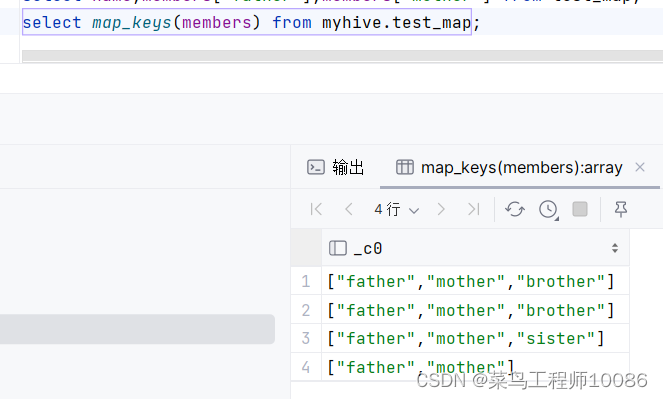Reload the query result data
The height and width of the screenshot is (399, 663).
pos(515,209)
